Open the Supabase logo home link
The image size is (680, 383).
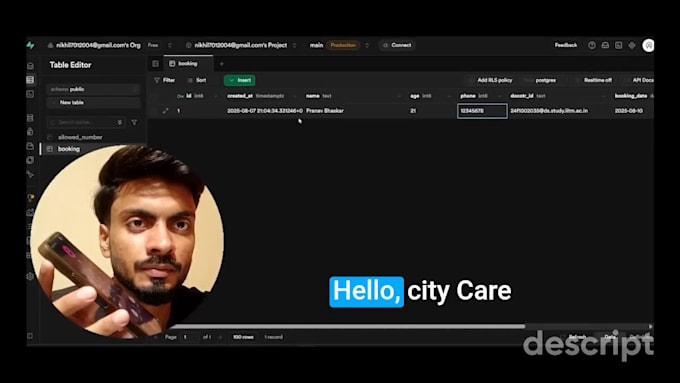30,45
